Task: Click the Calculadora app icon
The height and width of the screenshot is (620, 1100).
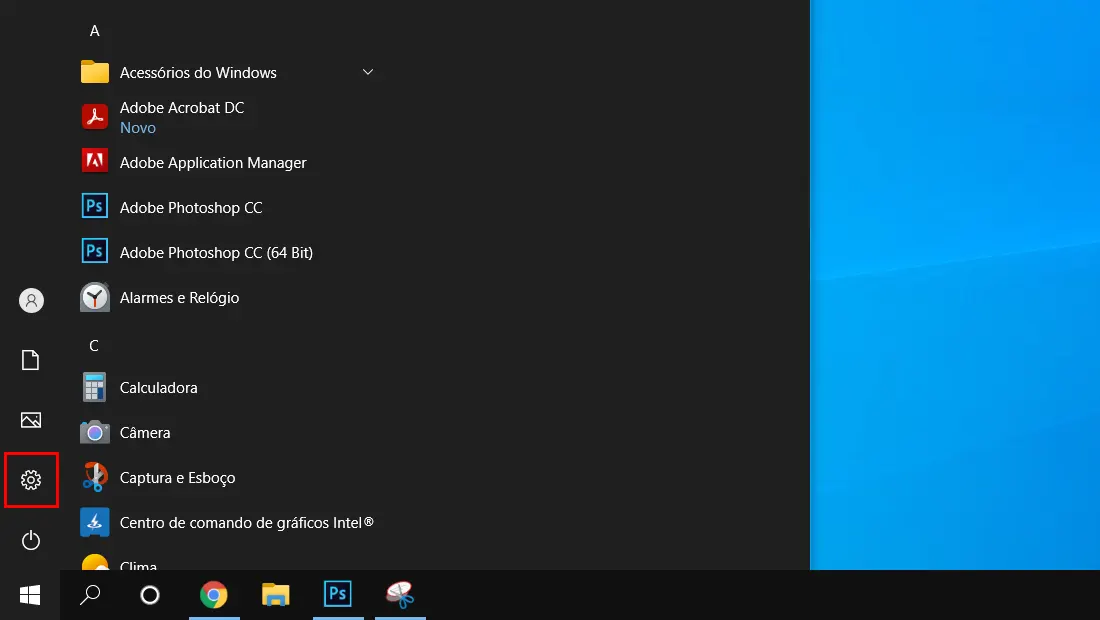Action: point(95,387)
